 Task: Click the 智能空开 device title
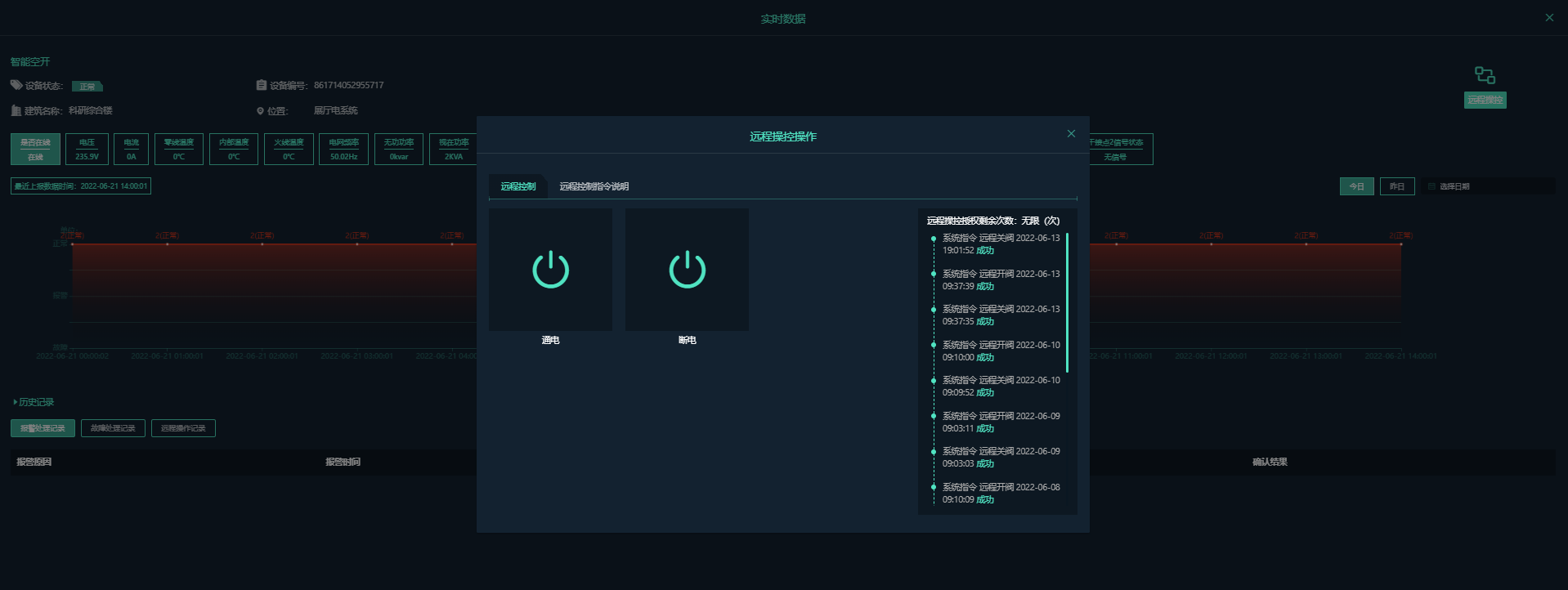pyautogui.click(x=30, y=62)
